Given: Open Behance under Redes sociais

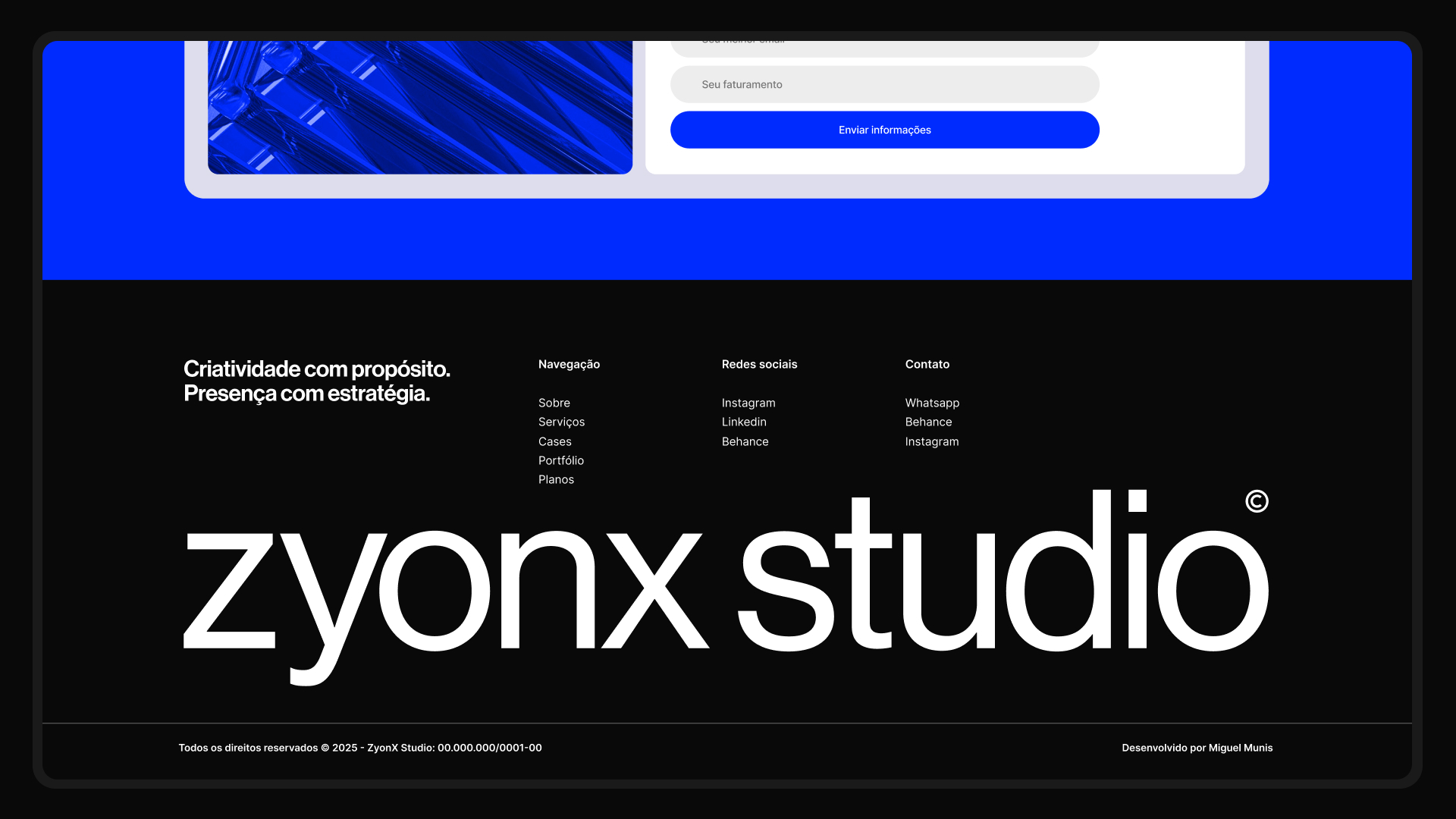Looking at the screenshot, I should pyautogui.click(x=745, y=441).
